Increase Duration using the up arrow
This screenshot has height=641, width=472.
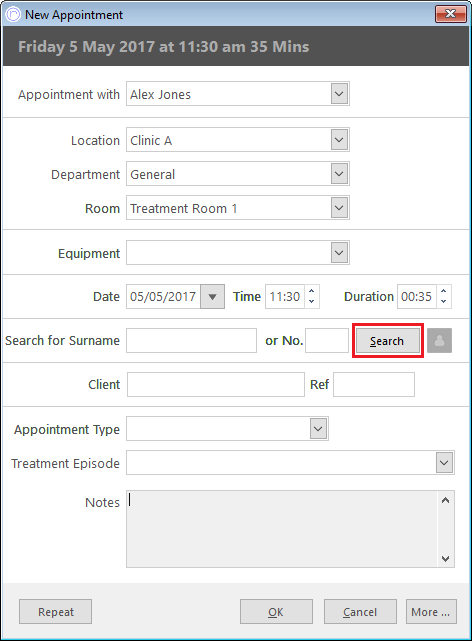pyautogui.click(x=443, y=291)
